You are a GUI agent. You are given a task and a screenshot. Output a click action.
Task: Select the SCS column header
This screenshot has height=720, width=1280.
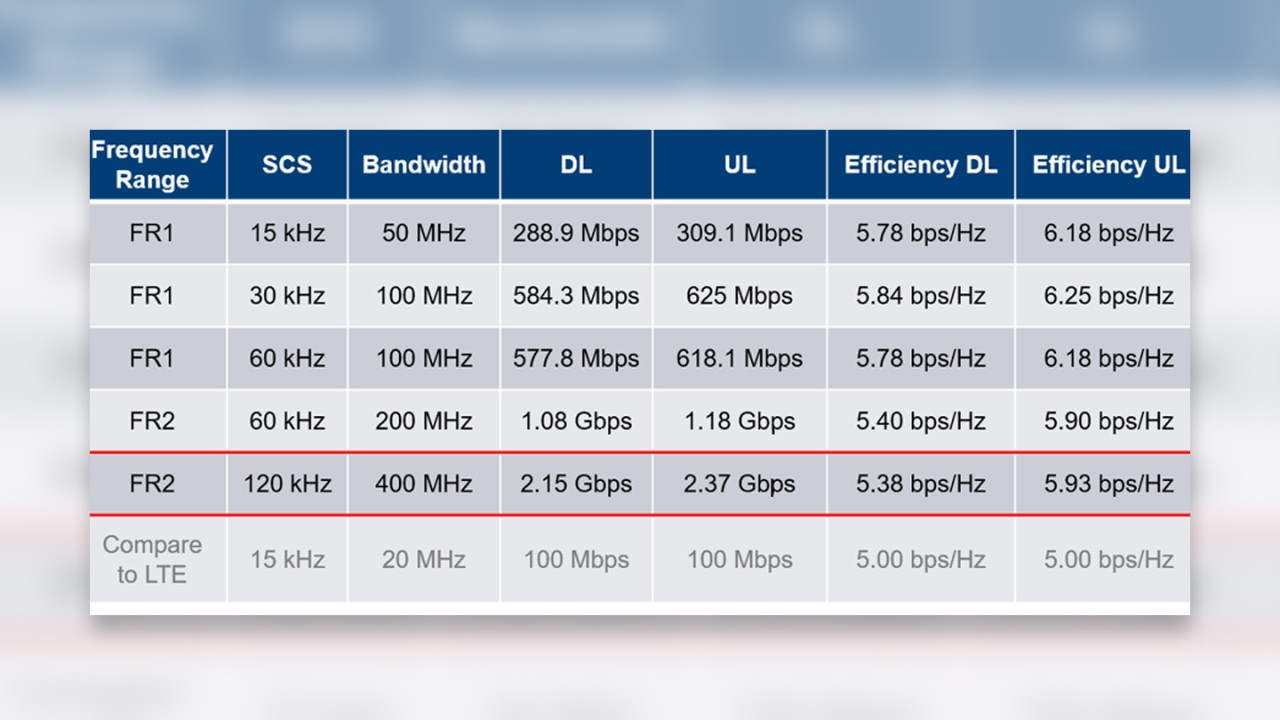coord(287,165)
